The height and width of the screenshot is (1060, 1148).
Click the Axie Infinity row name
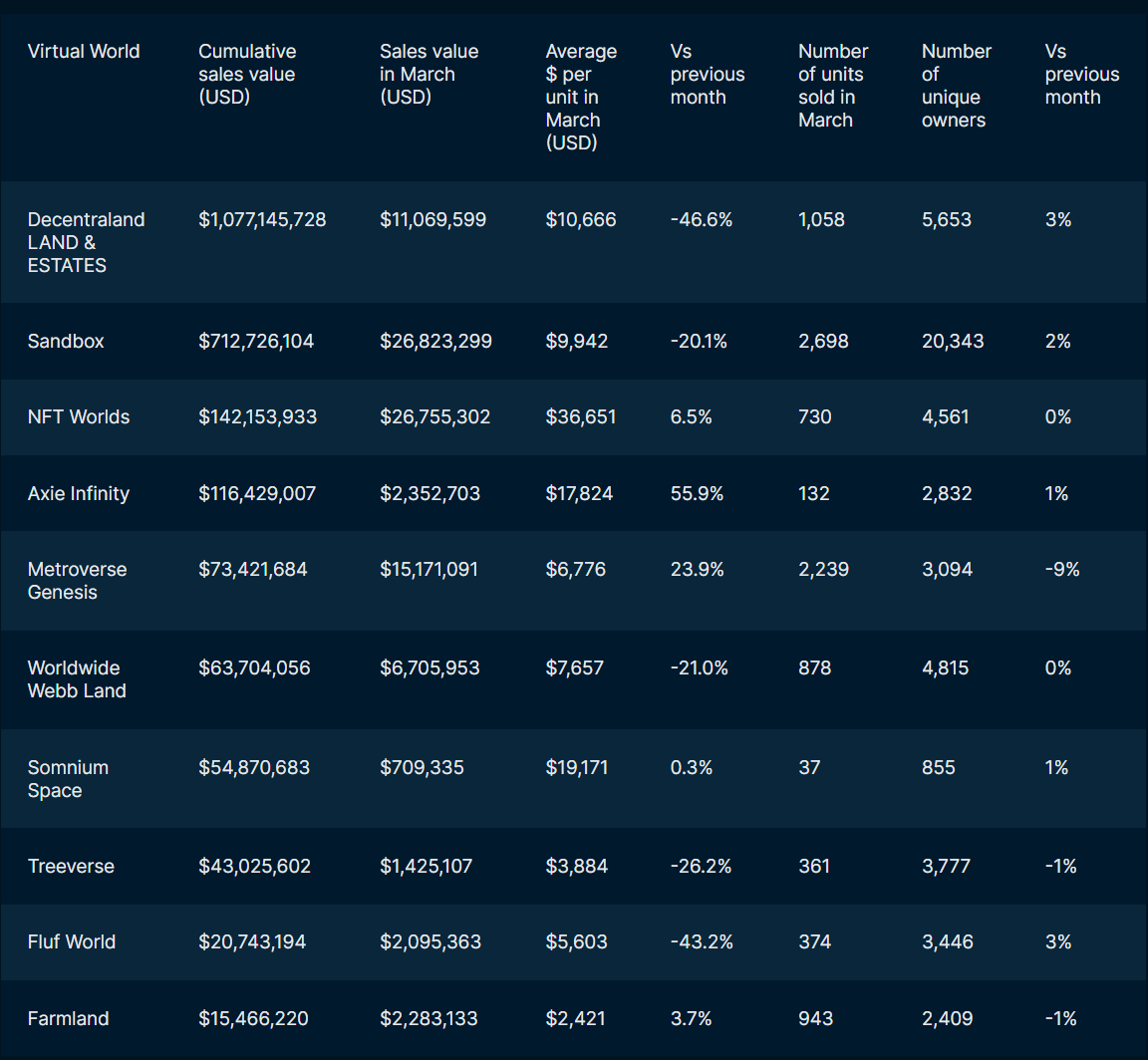point(79,493)
